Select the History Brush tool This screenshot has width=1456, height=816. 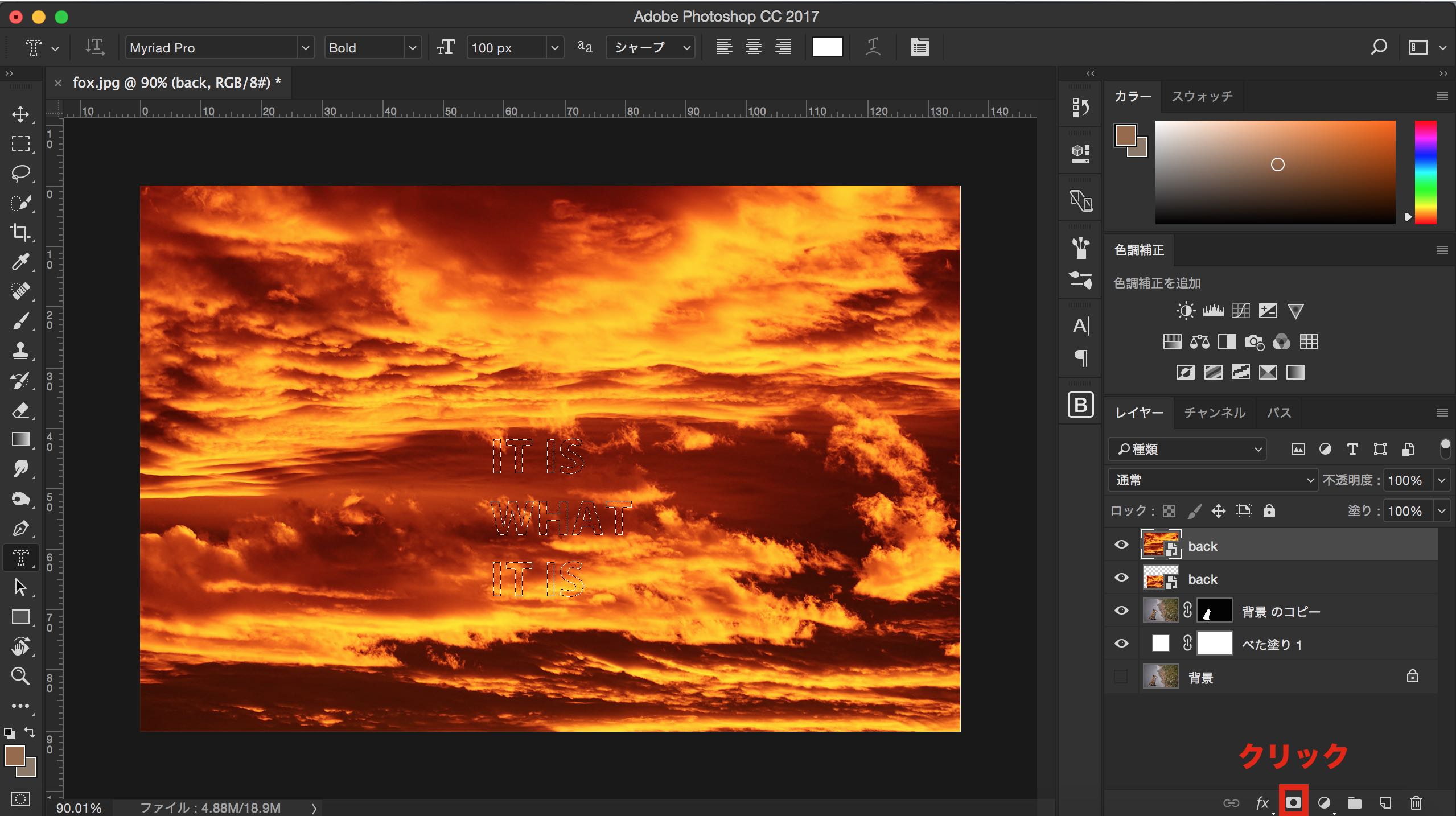click(x=20, y=380)
